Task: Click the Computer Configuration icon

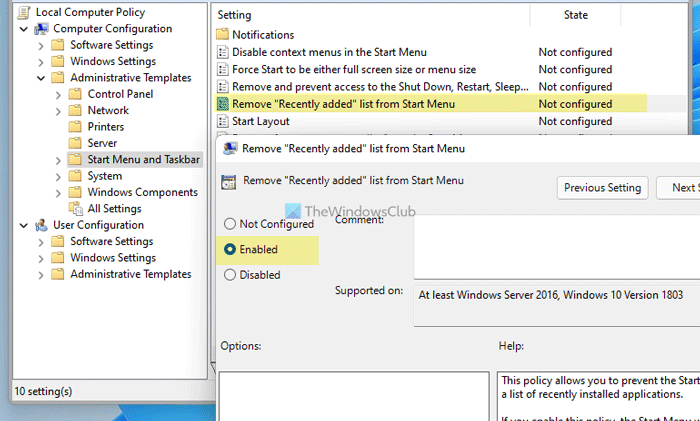Action: (x=41, y=28)
